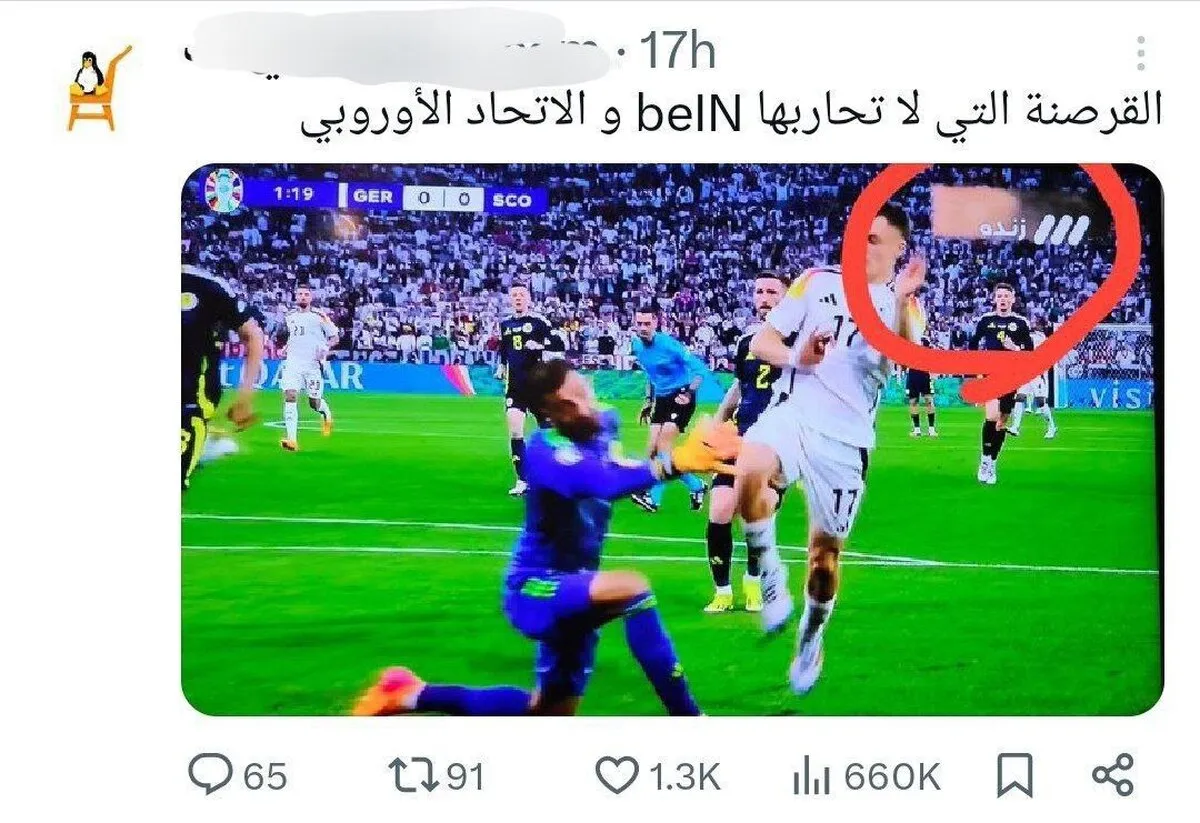Click the 65 replies count
1200x823 pixels.
point(264,777)
